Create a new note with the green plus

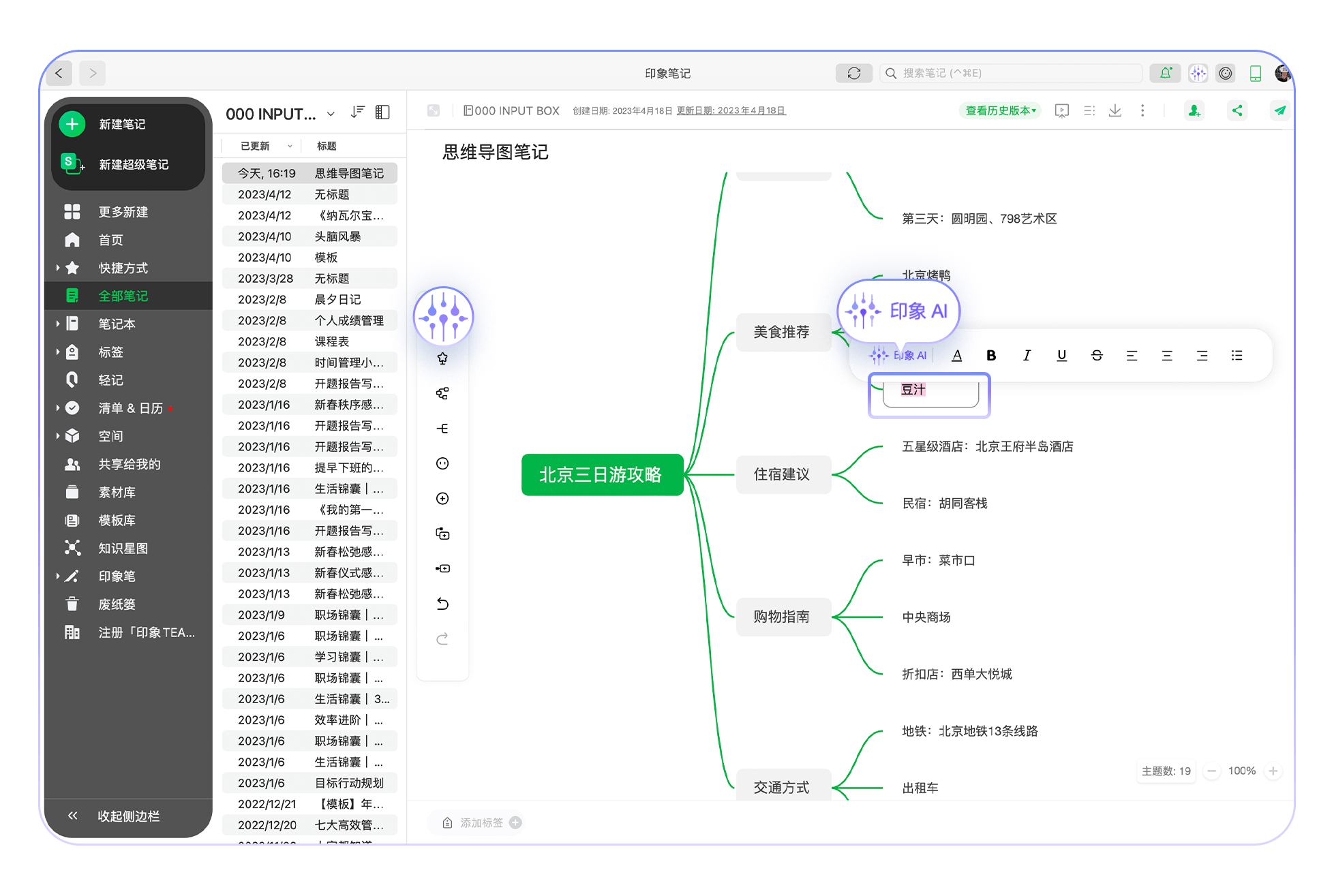click(x=72, y=124)
